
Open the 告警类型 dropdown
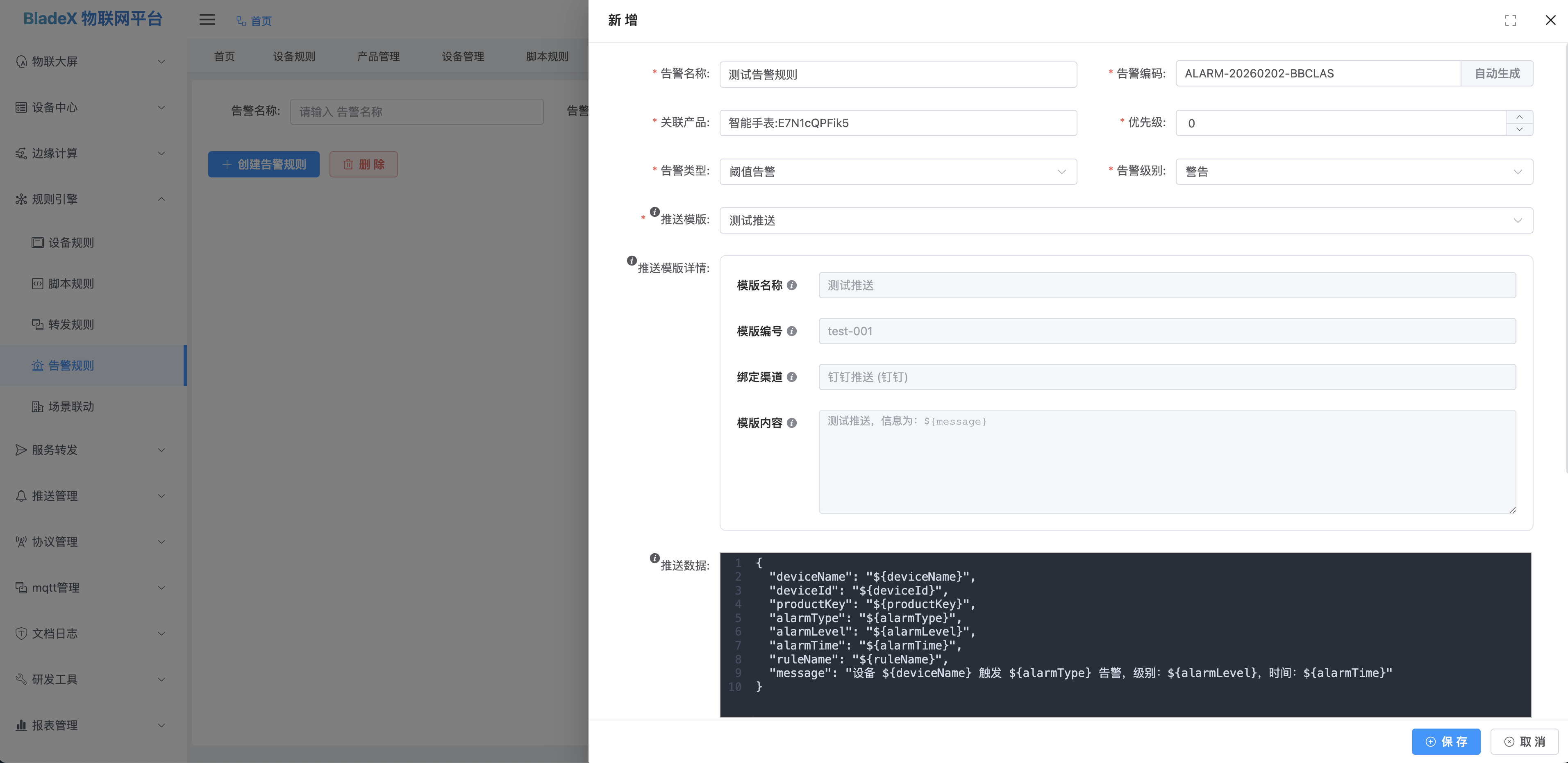[x=897, y=172]
